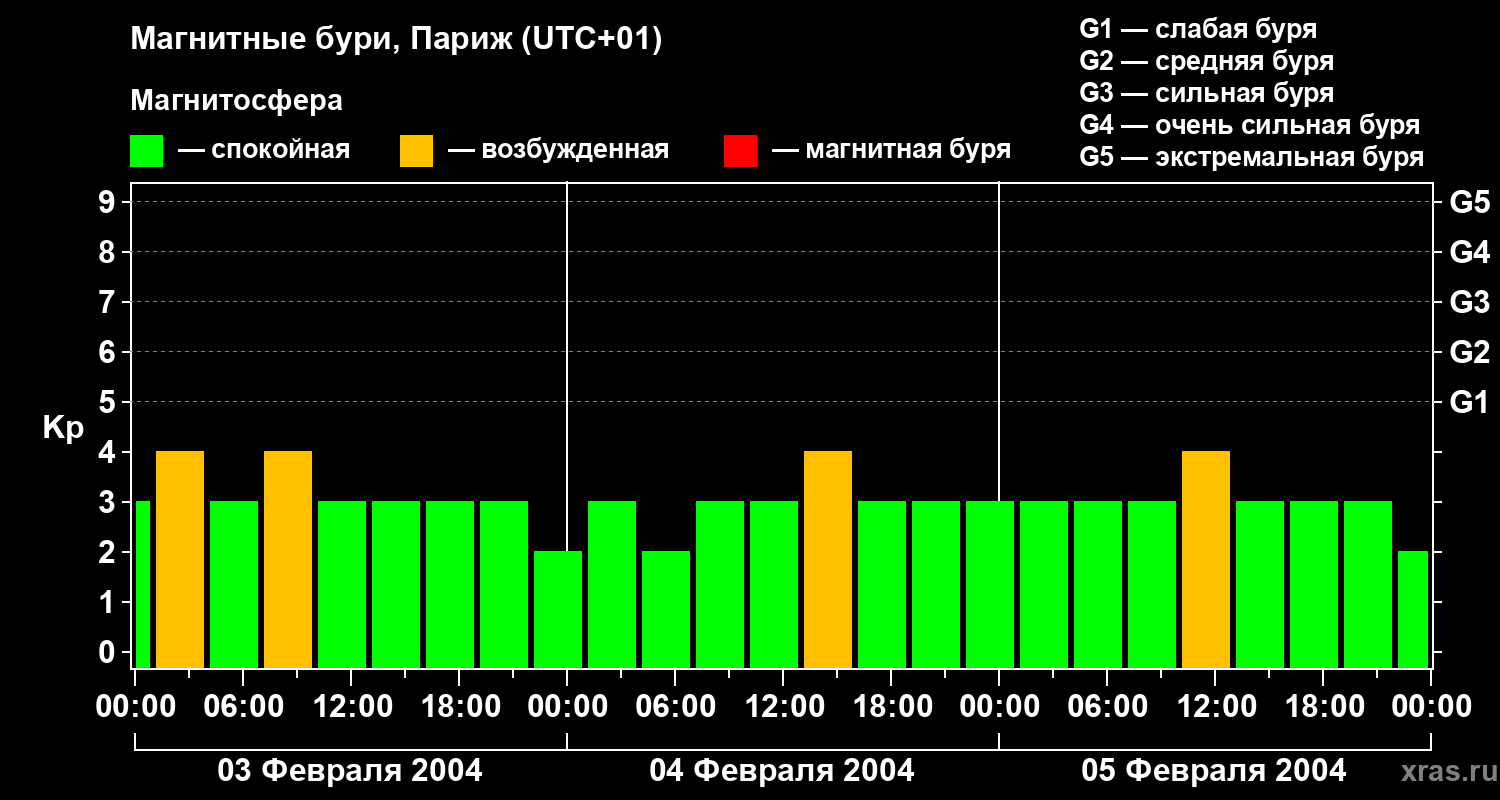
Task: Click the red "магнитная буря" legend swatch
Action: (741, 151)
